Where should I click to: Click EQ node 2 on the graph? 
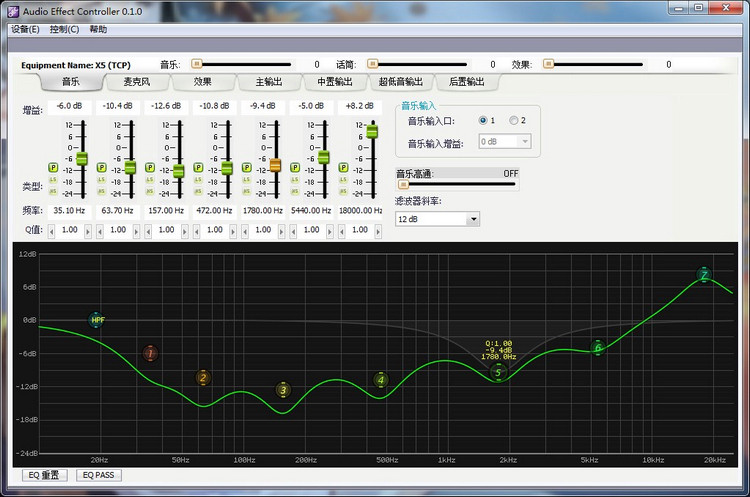203,378
